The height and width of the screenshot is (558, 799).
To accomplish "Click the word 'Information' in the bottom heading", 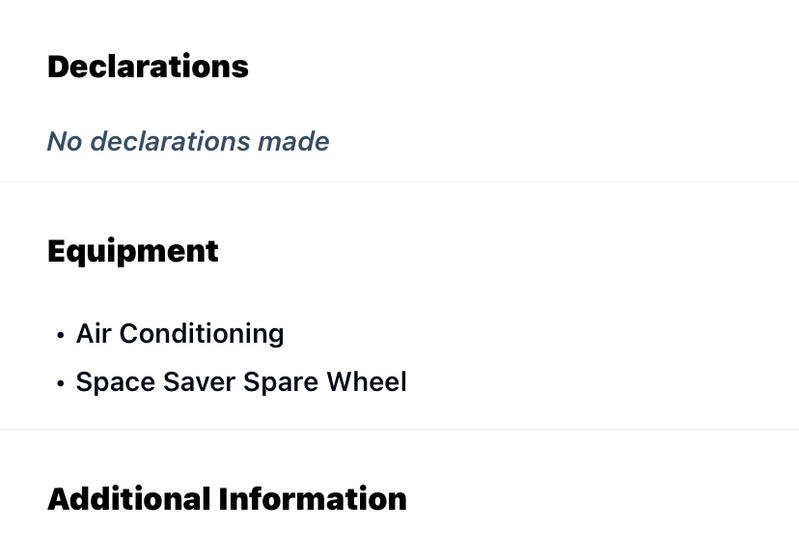I will 313,498.
